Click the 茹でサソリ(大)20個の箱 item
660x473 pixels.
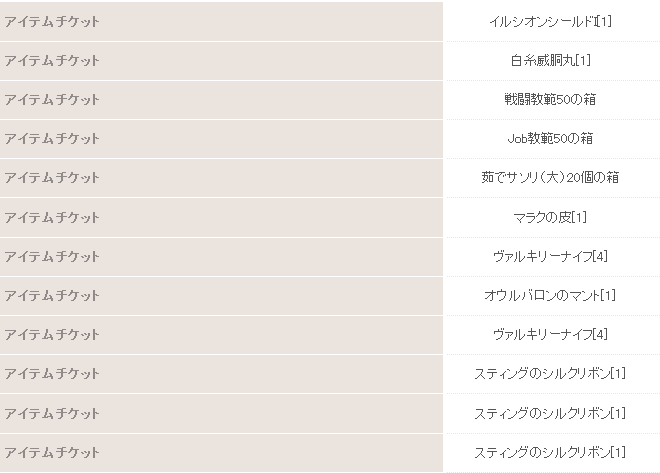click(550, 177)
